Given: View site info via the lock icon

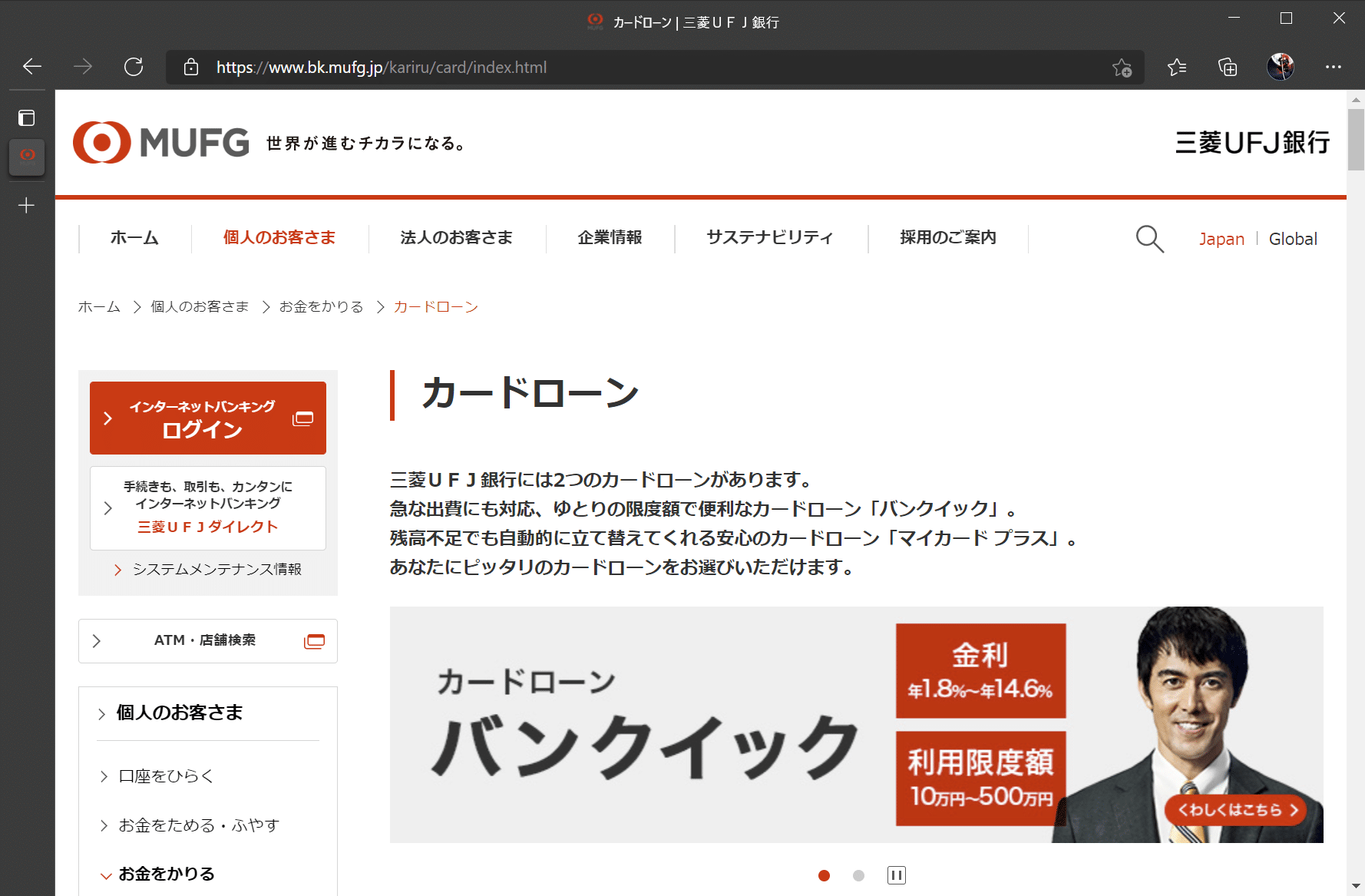Looking at the screenshot, I should click(191, 68).
